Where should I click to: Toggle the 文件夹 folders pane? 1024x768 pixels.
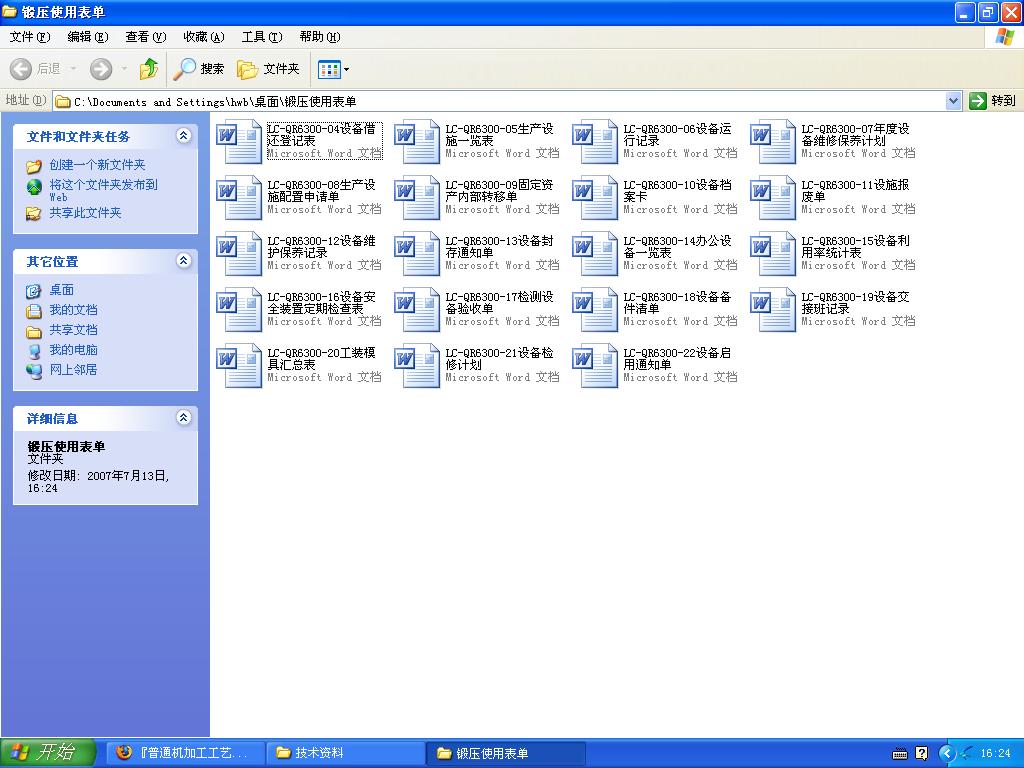[268, 69]
